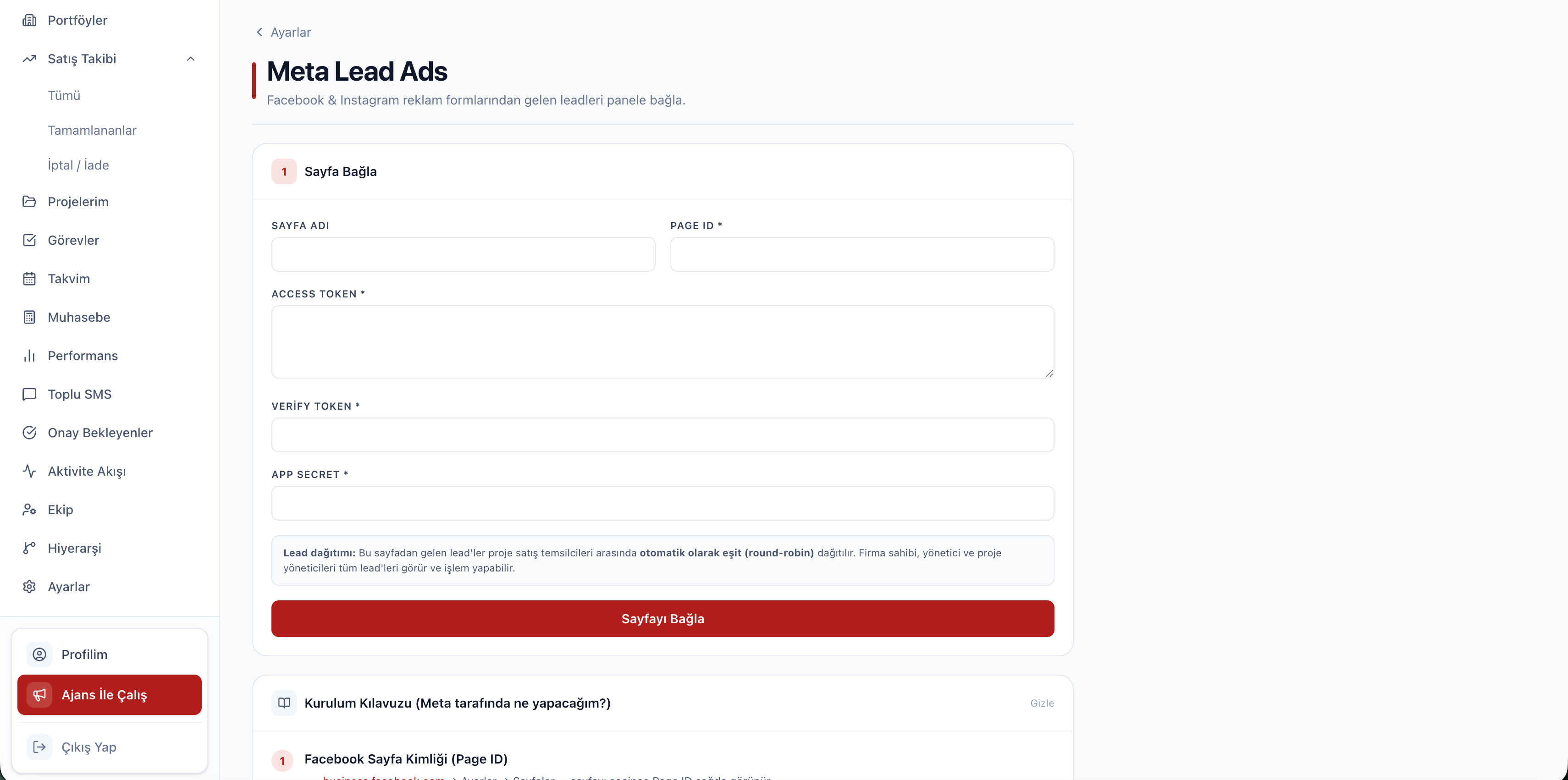Viewport: 1568px width, 780px height.
Task: Click the back chevron next to Ayarlar
Action: (x=259, y=32)
